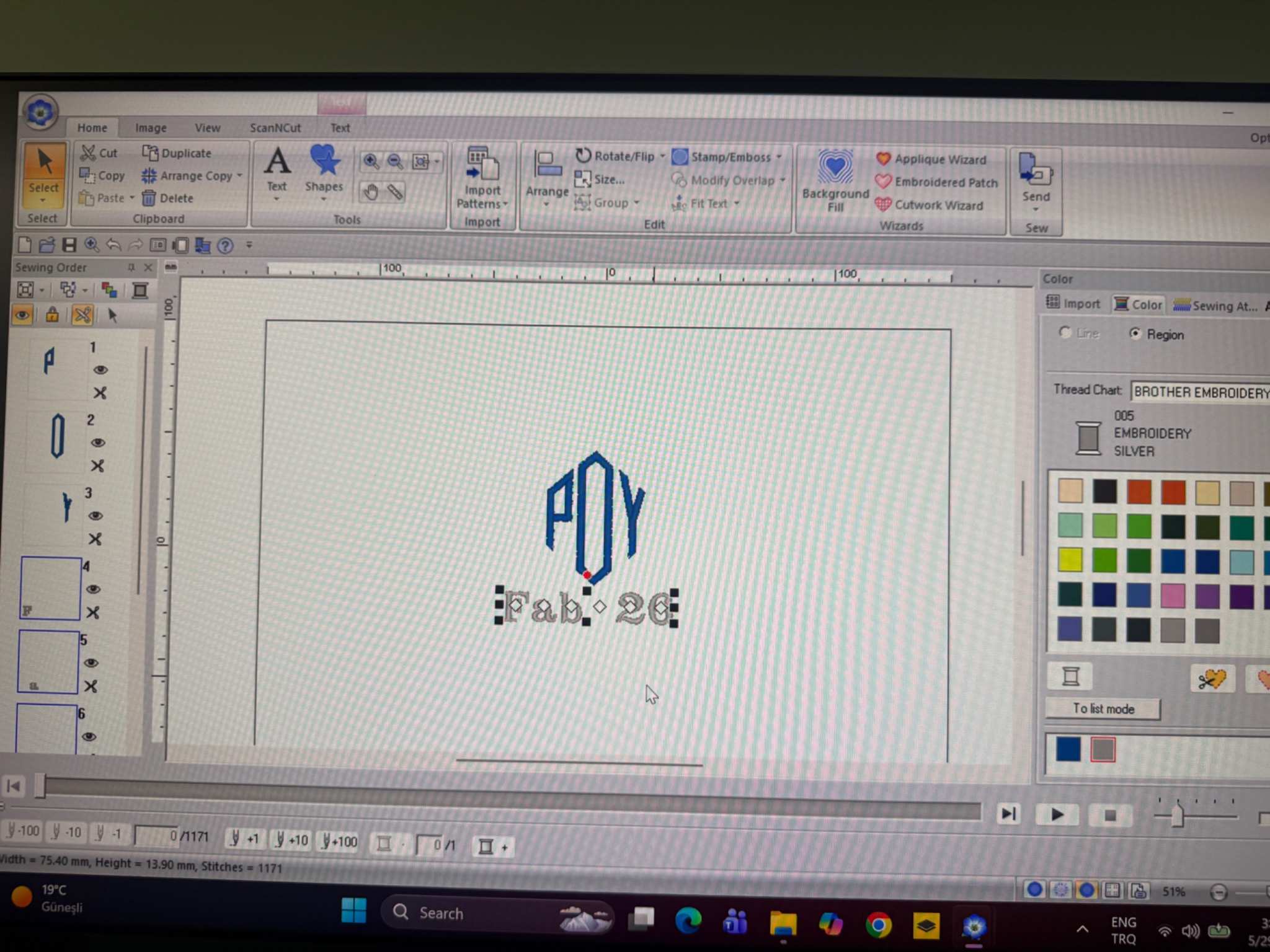Jump to the end of simulation
The height and width of the screenshot is (952, 1270).
point(1008,813)
